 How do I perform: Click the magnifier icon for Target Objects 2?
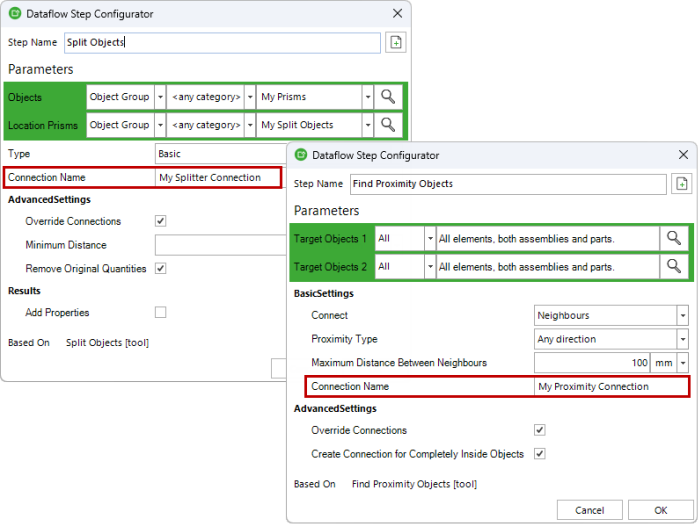pos(674,267)
